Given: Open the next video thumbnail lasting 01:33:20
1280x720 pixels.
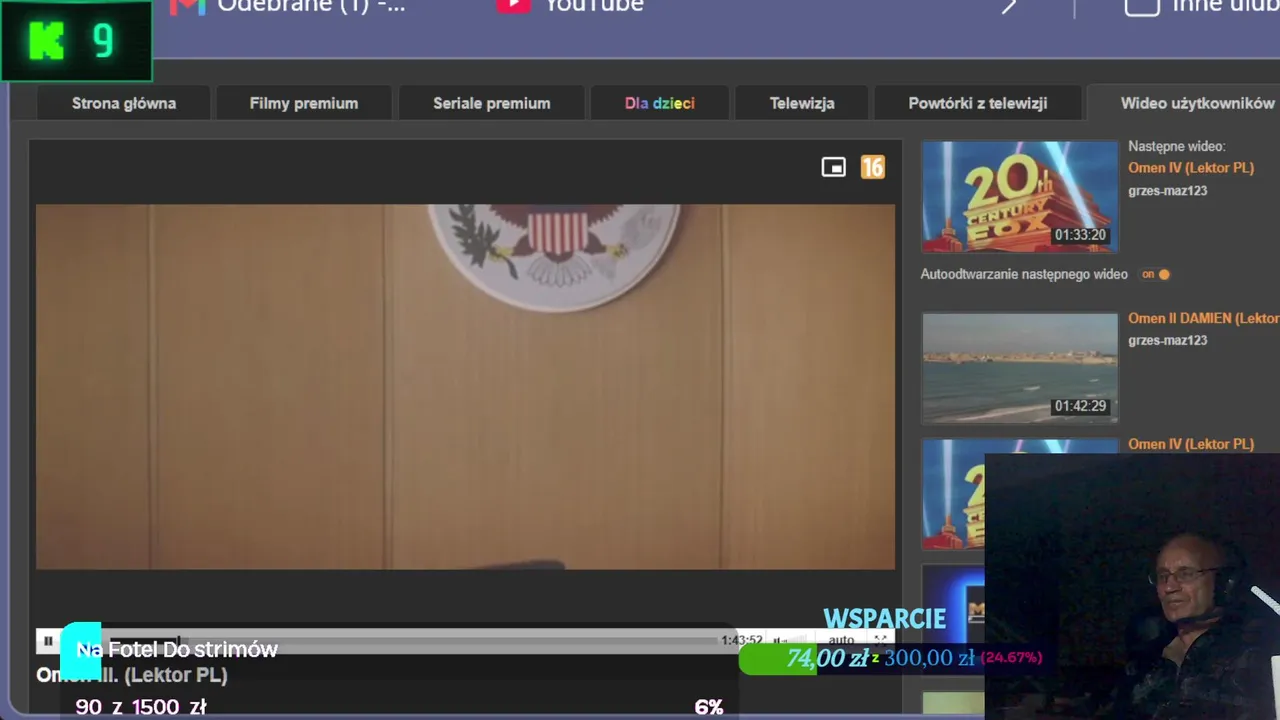Looking at the screenshot, I should pos(1019,196).
